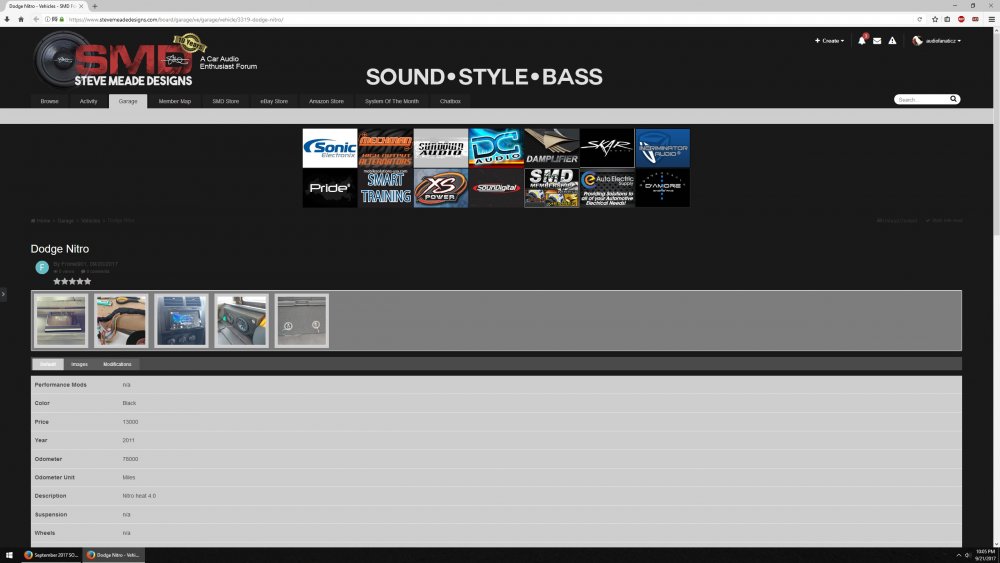
Task: Open second thumbnail showing wiring
Action: tap(121, 321)
